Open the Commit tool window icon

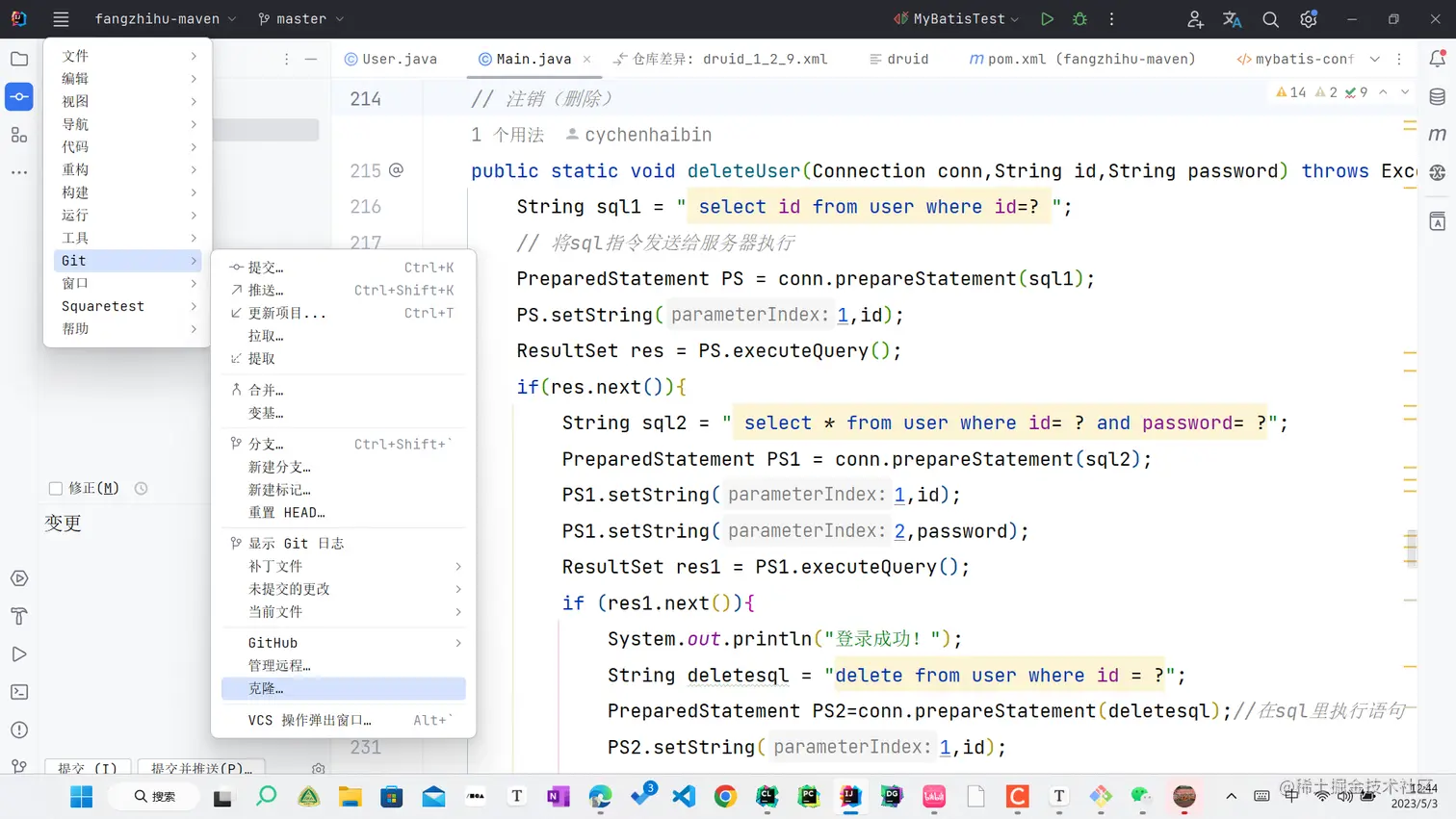[19, 96]
